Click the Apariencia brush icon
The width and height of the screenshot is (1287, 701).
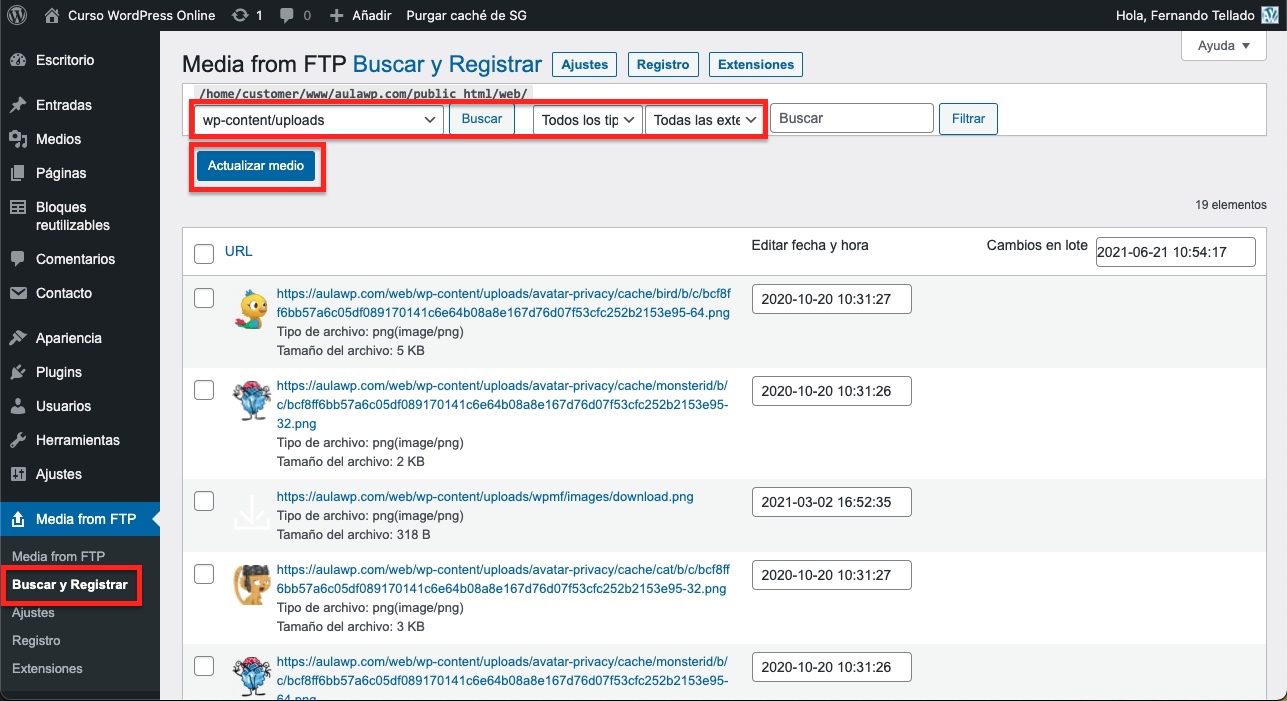17,338
